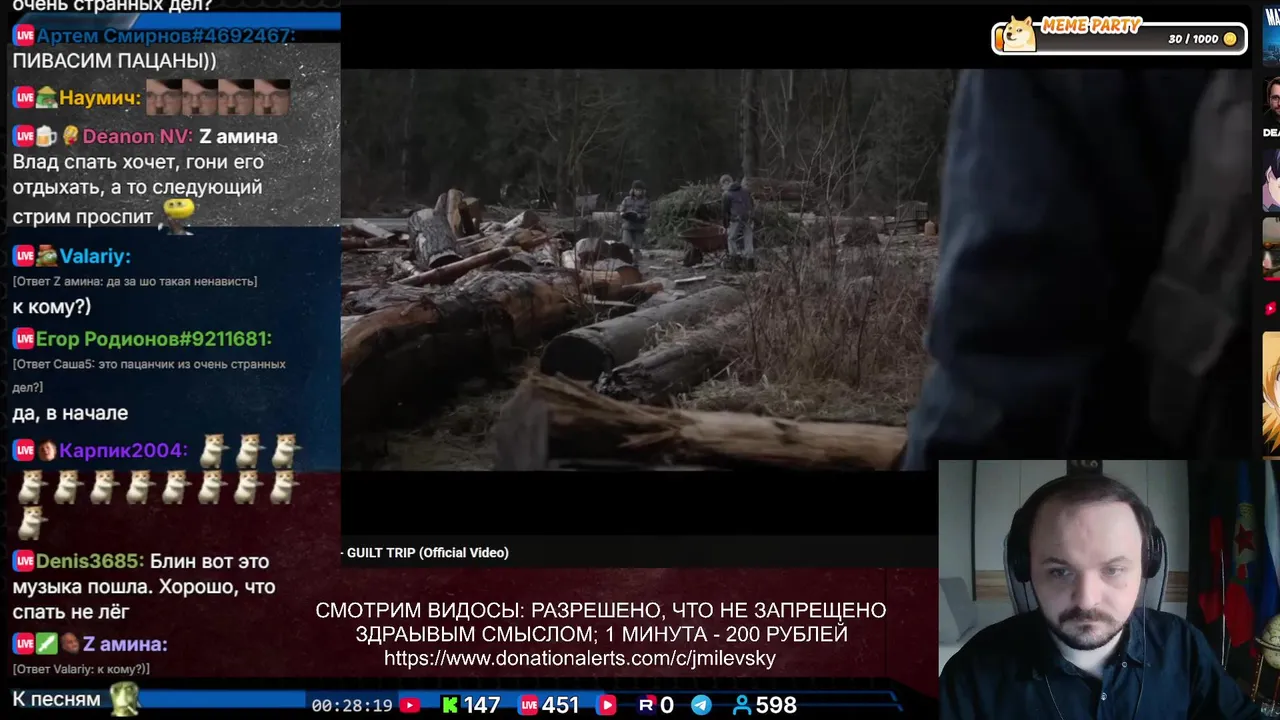Click face emotes in Наумич's message
Viewport: 1280px width, 720px height.
pos(218,97)
